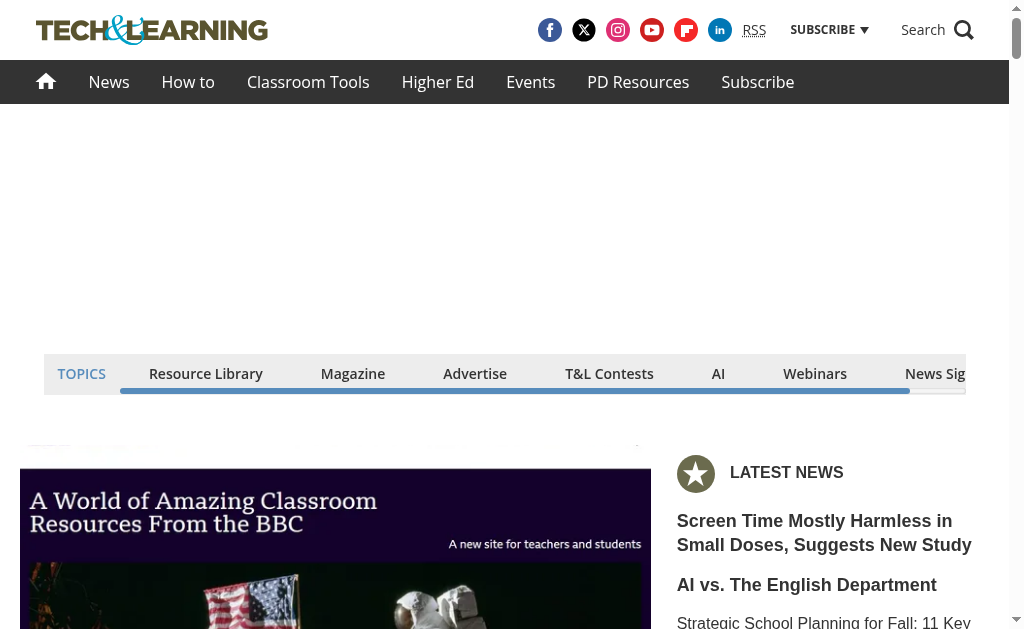This screenshot has height=629, width=1024.
Task: Open the How to menu
Action: [x=188, y=82]
